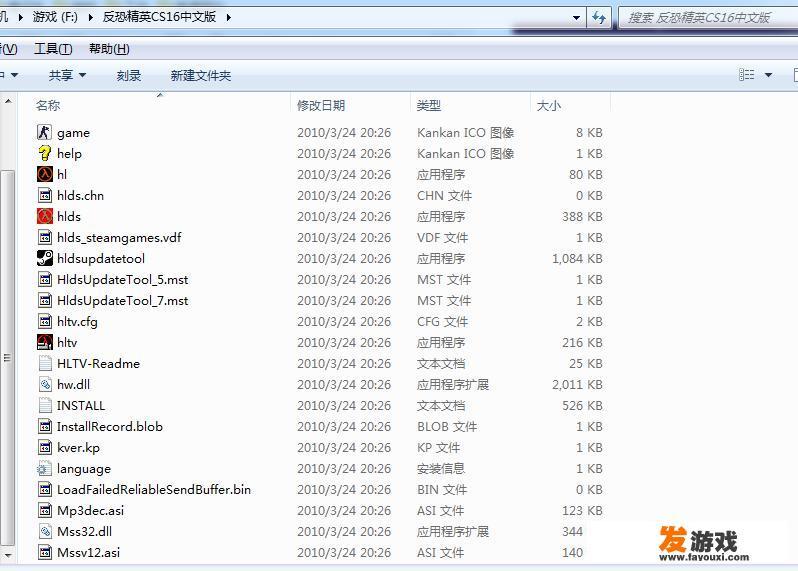
Task: Select the game ICO file icon
Action: [44, 132]
